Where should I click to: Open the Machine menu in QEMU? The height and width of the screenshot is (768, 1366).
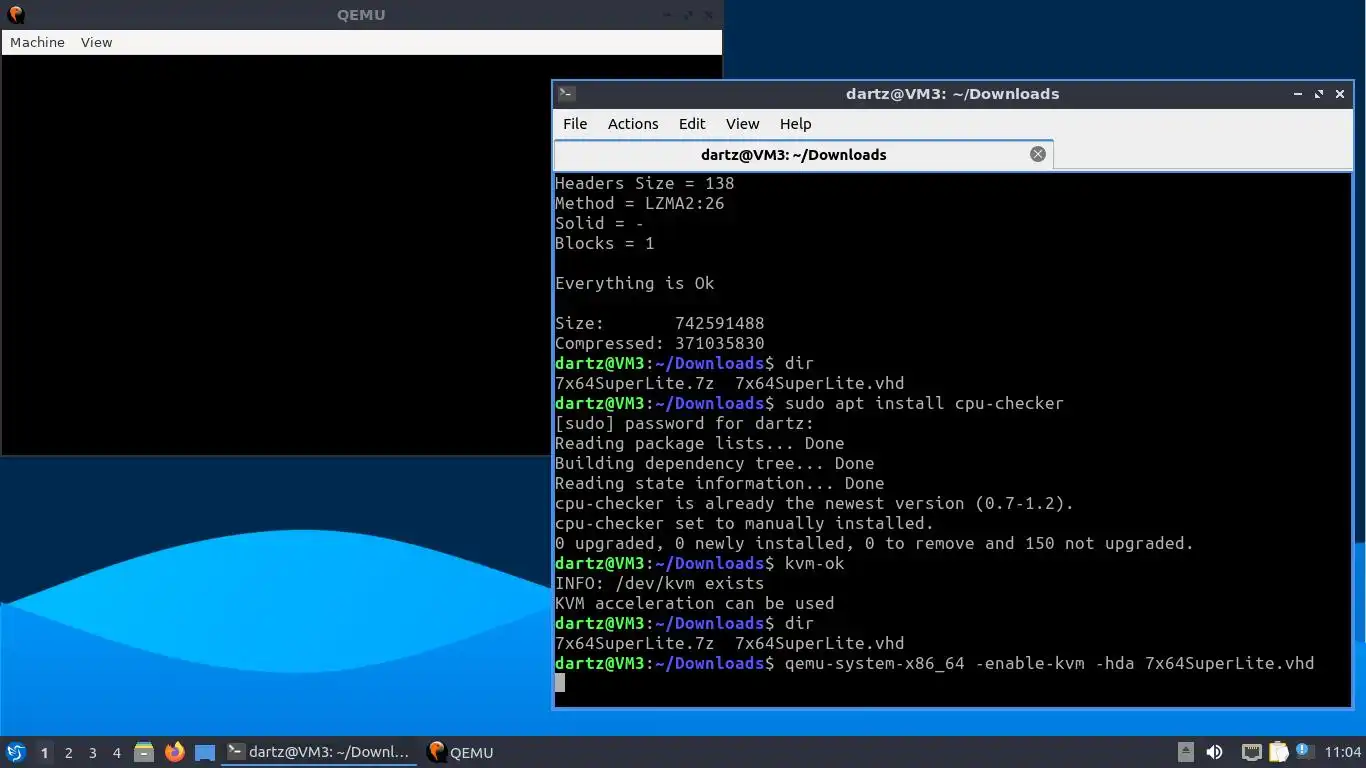(x=37, y=42)
